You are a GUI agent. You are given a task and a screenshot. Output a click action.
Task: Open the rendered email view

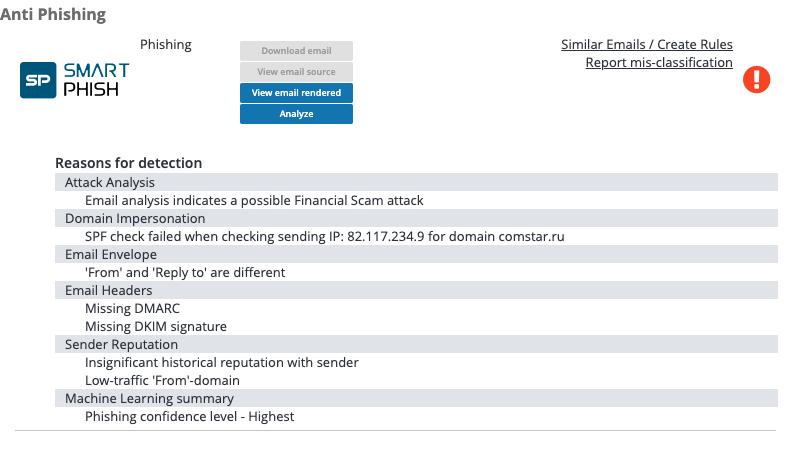click(296, 93)
